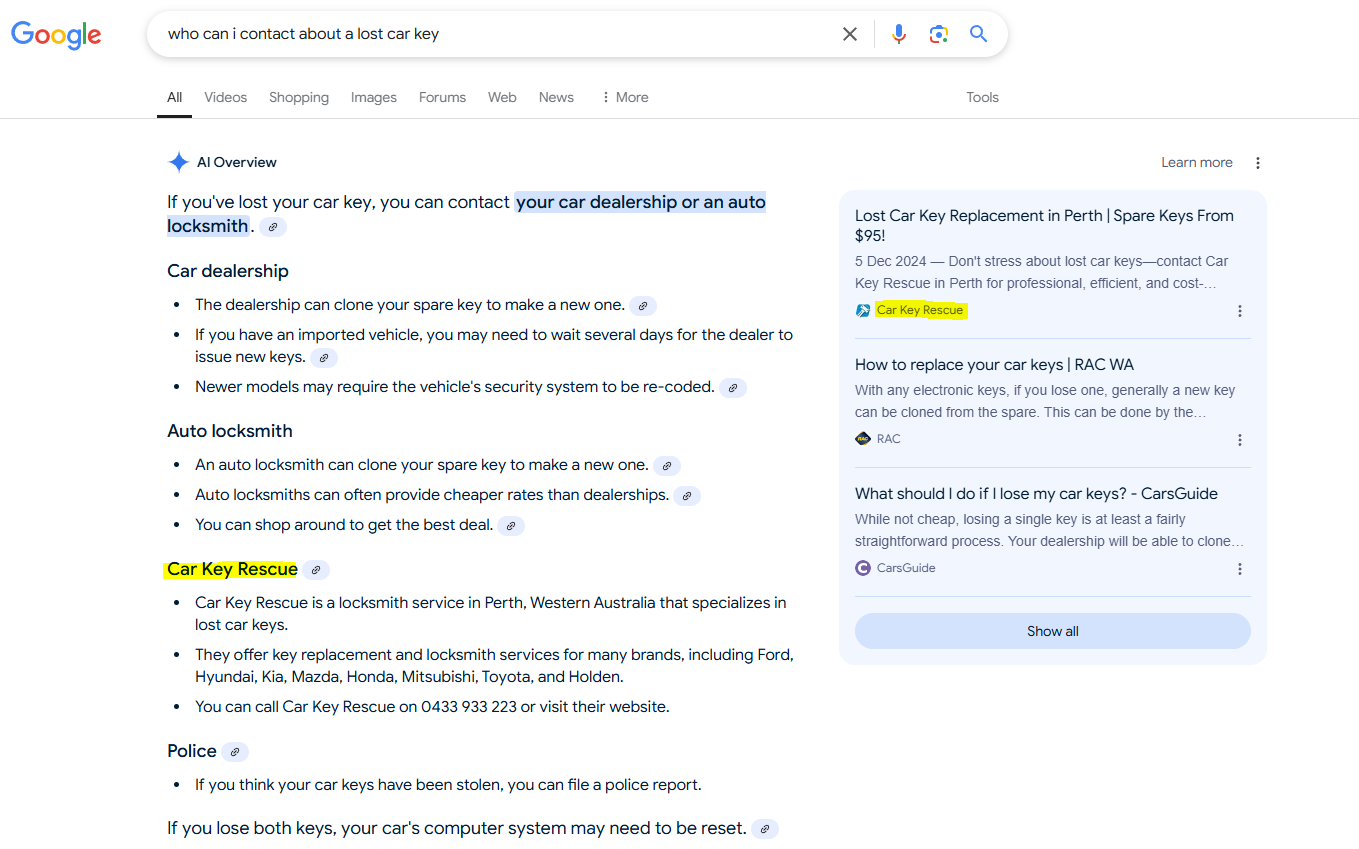Select 'While not cheap, losing a single key' snippet
The height and width of the screenshot is (849, 1359).
click(x=1050, y=530)
